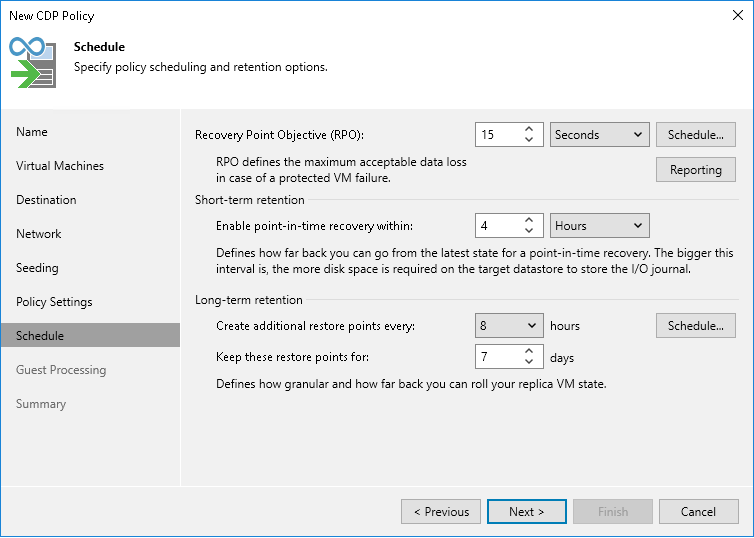The height and width of the screenshot is (538, 754).
Task: Open the Policy Settings step
Action: tap(54, 302)
